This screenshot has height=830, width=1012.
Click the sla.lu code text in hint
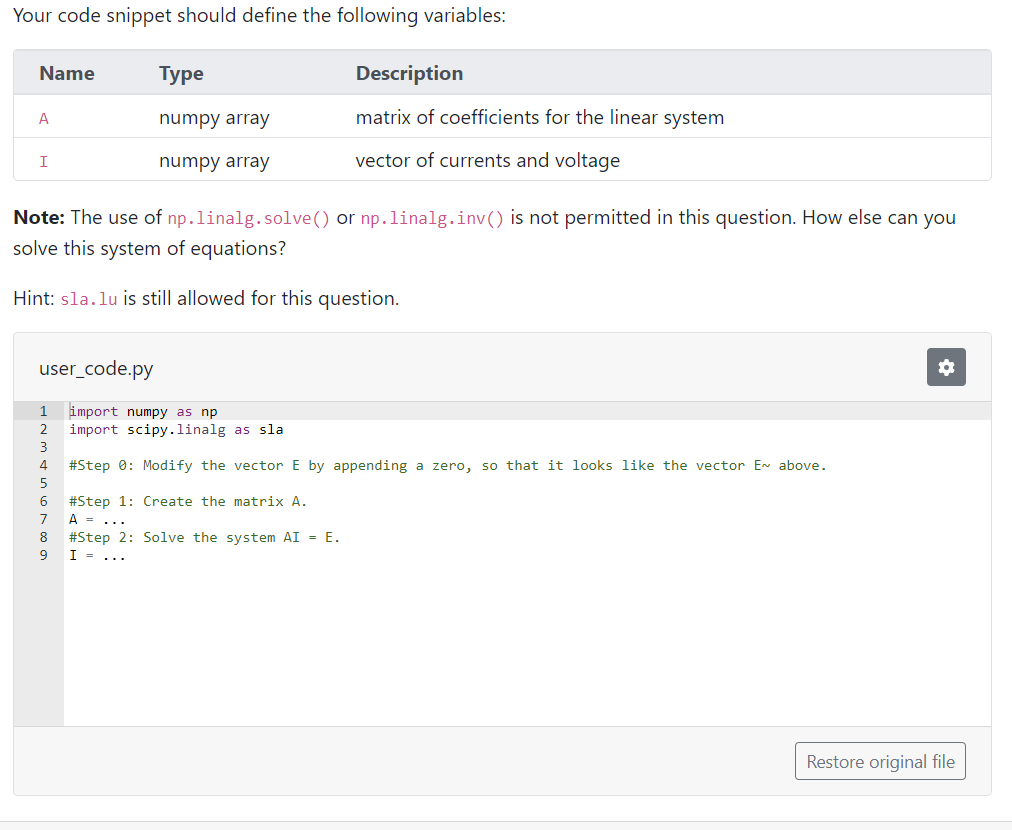tap(88, 299)
